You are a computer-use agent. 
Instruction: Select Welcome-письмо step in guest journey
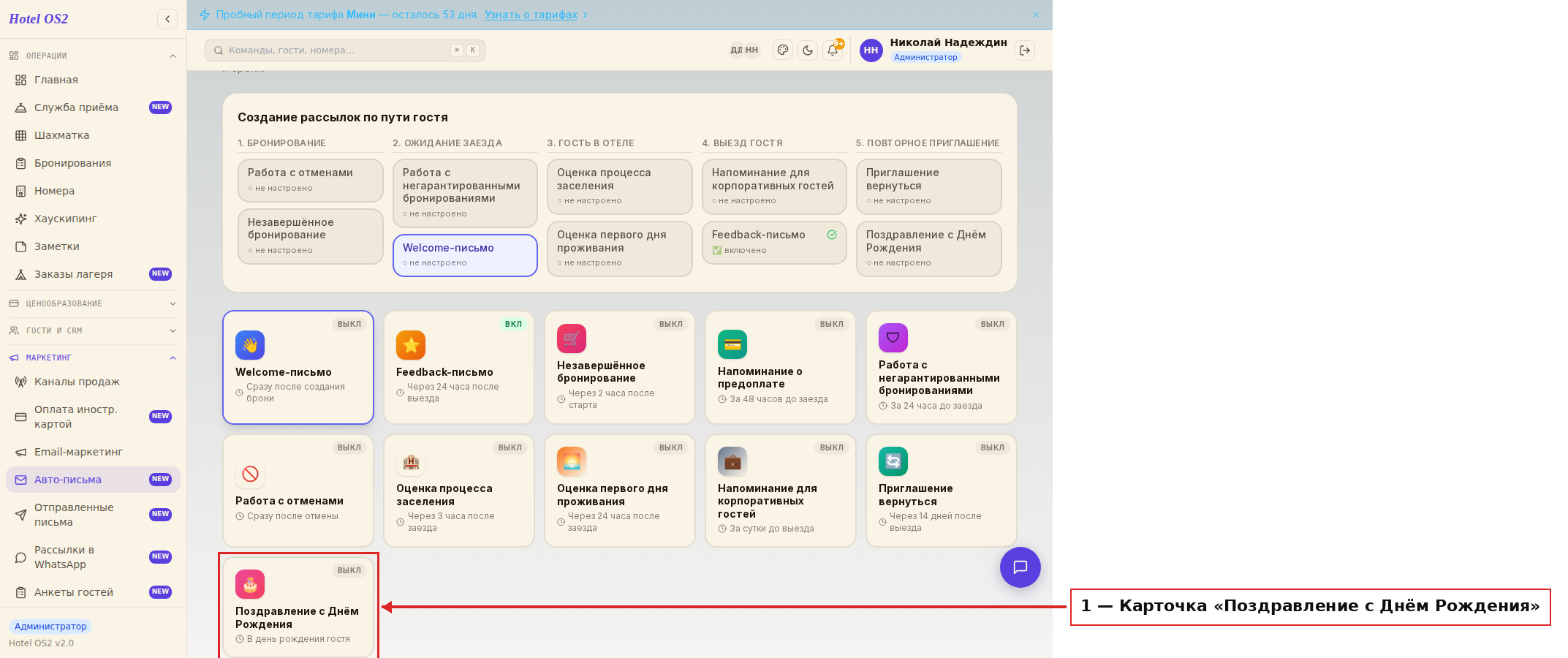(x=465, y=255)
